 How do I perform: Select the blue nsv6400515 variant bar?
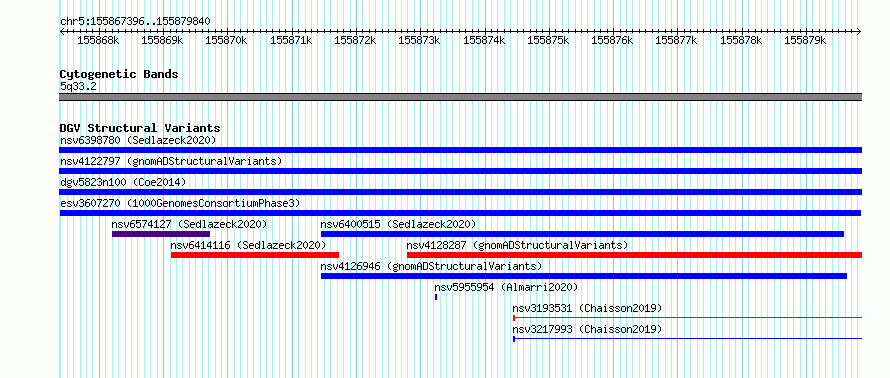582,234
